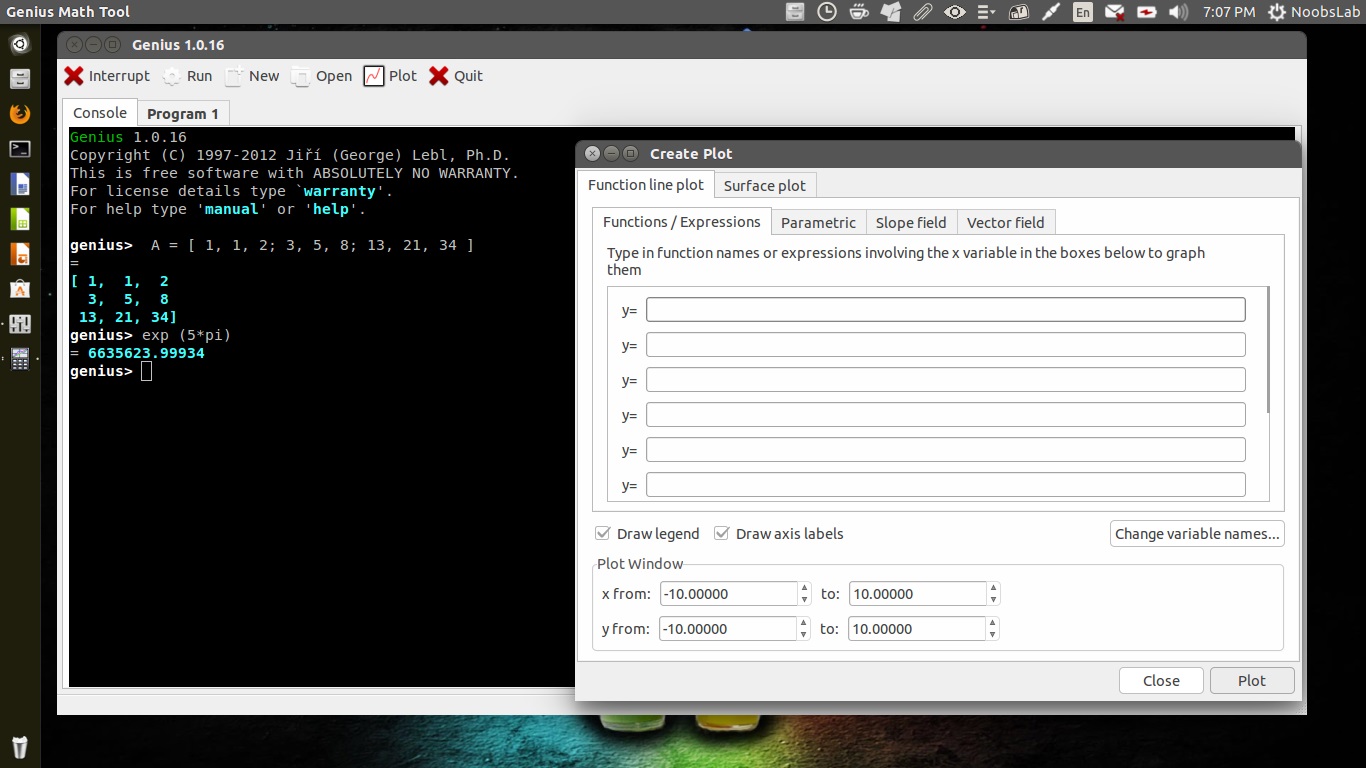Quit Genius using the Quit icon
Screen dimensions: 1366x768
pyautogui.click(x=439, y=76)
